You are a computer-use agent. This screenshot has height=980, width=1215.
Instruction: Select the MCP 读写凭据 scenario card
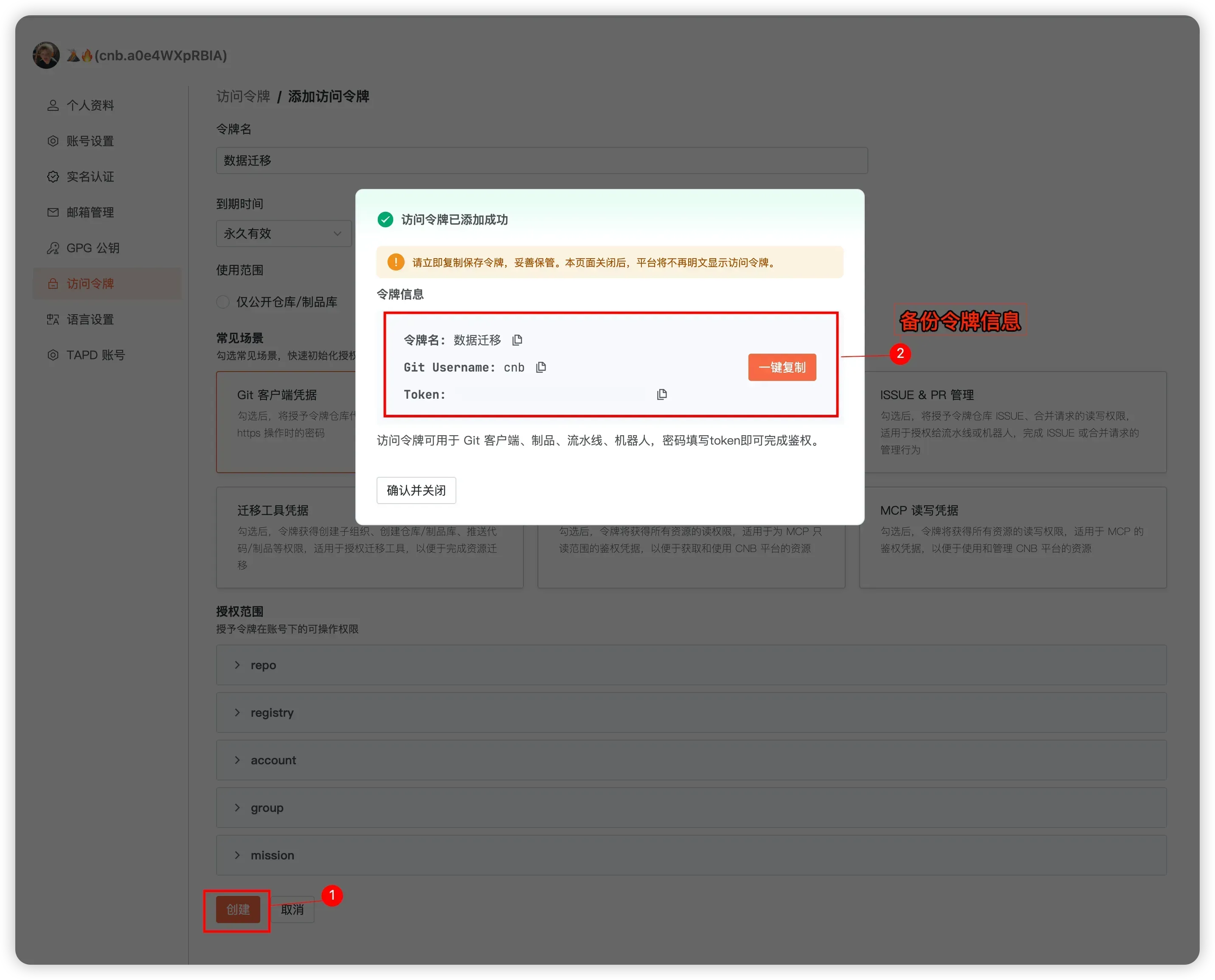click(1012, 537)
